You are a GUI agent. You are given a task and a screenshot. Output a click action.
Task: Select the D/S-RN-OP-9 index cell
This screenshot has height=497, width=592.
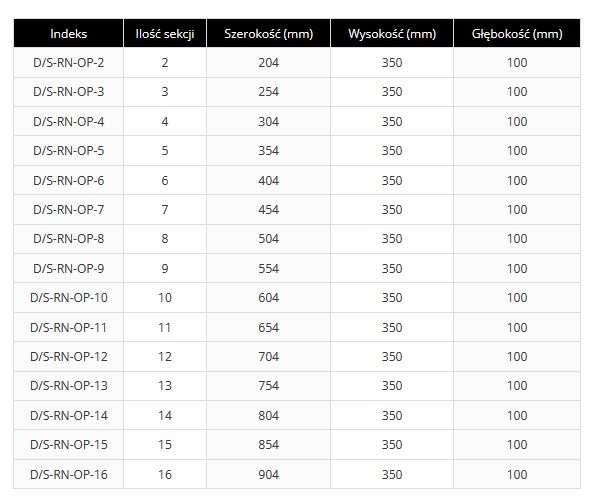[68, 269]
